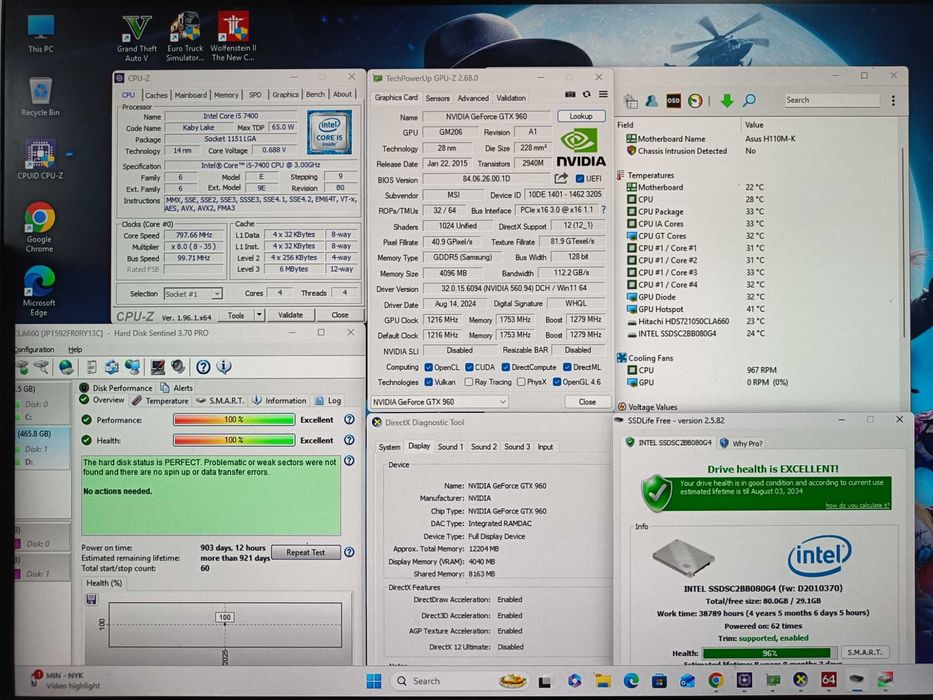Screen dimensions: 933x700
Task: Click the 'how do you calculate it?' link in SSDLife
Action: [857, 505]
